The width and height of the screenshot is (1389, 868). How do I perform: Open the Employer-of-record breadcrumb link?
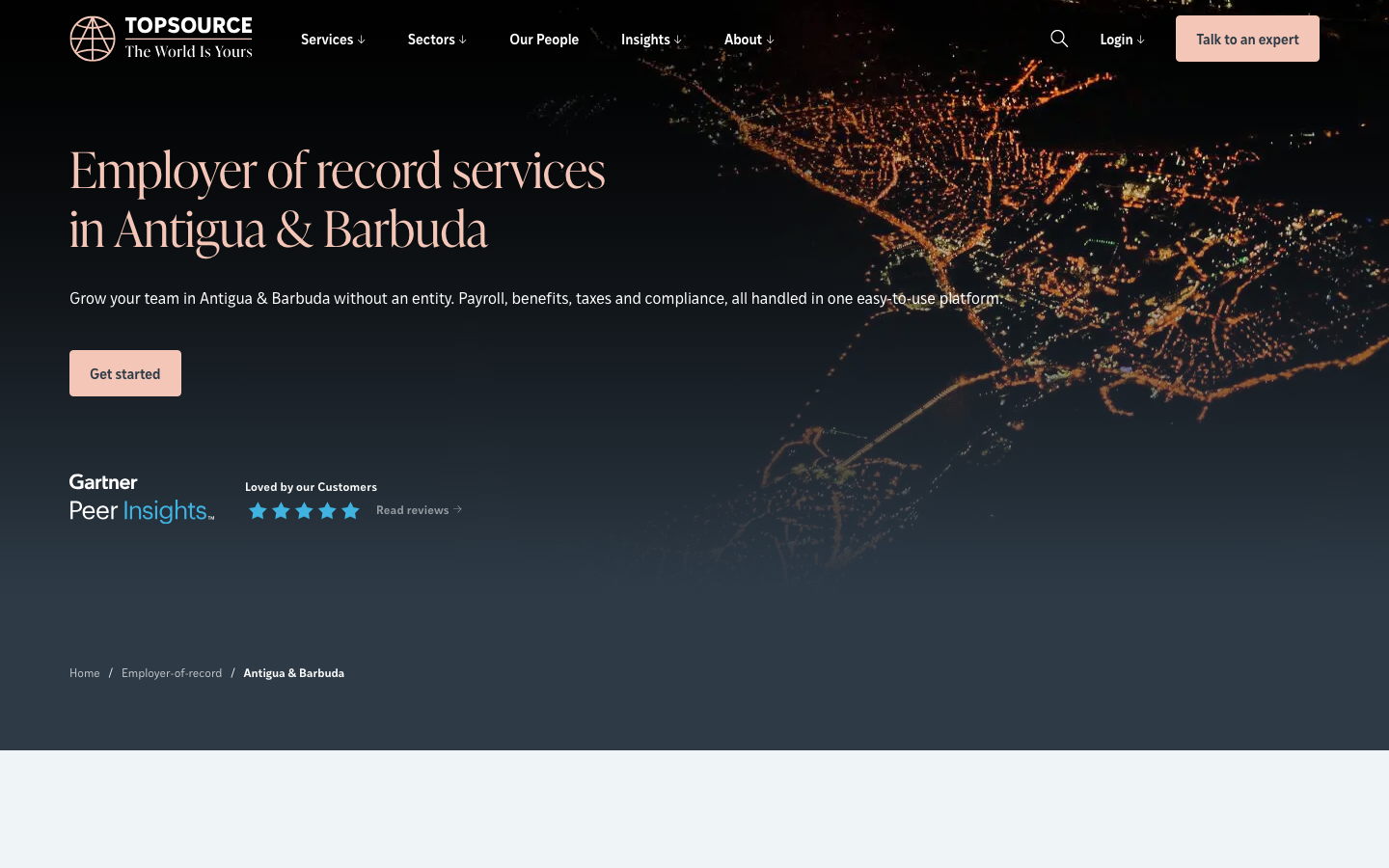tap(172, 673)
